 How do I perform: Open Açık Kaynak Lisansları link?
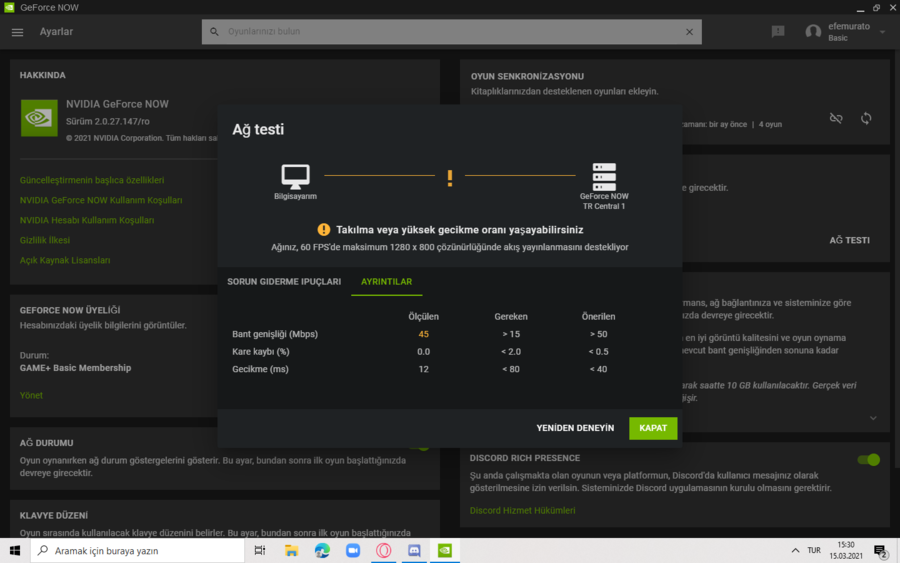click(x=65, y=261)
